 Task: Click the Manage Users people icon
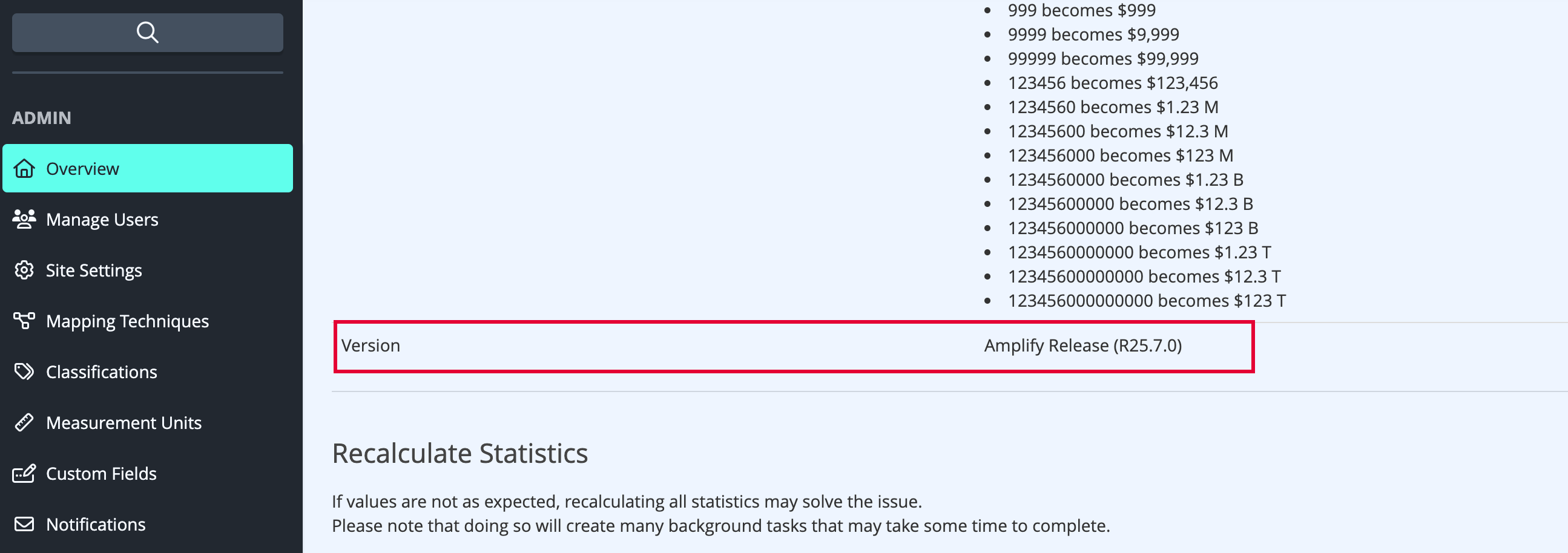tap(24, 219)
